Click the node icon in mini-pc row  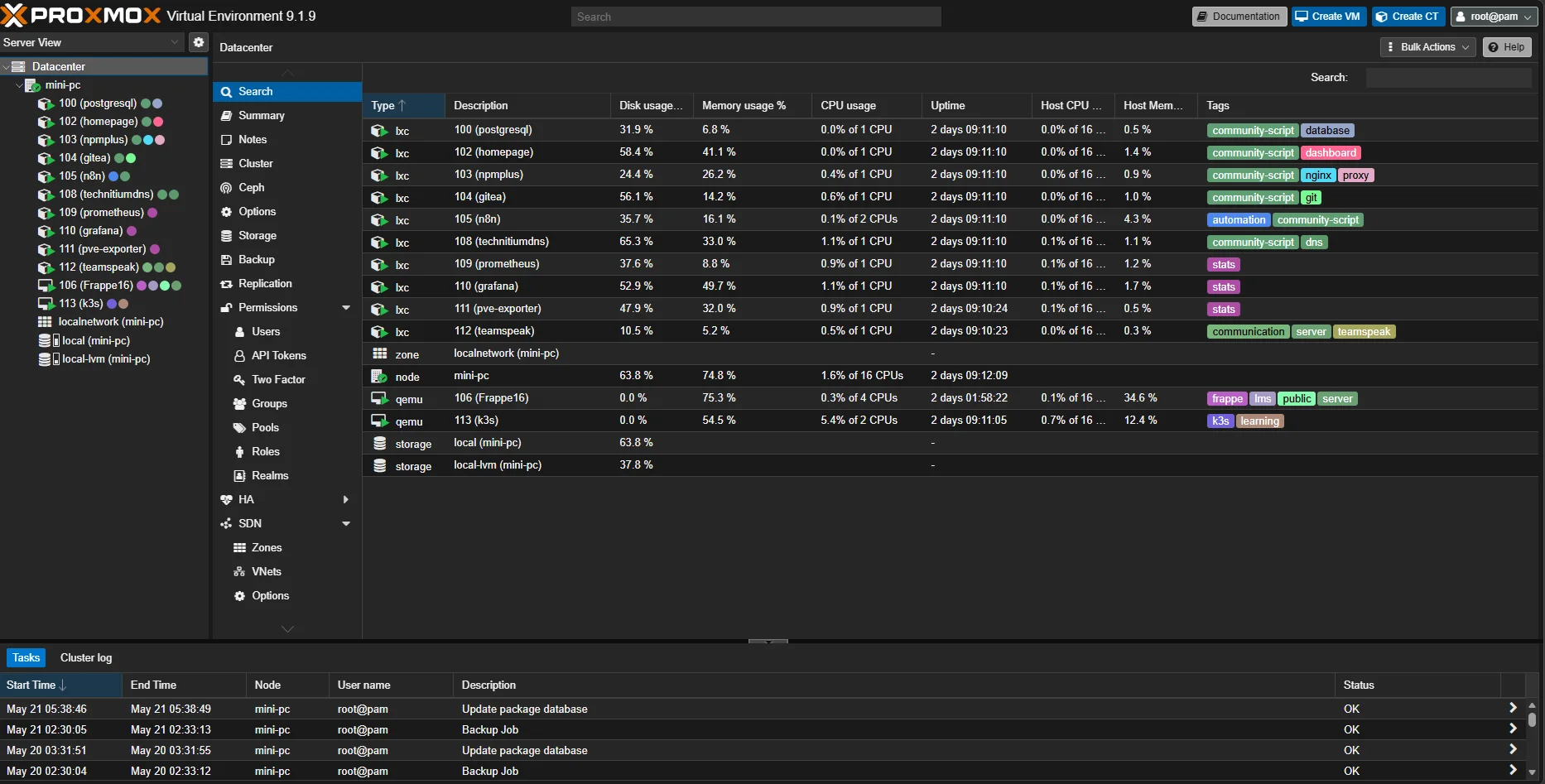[379, 376]
